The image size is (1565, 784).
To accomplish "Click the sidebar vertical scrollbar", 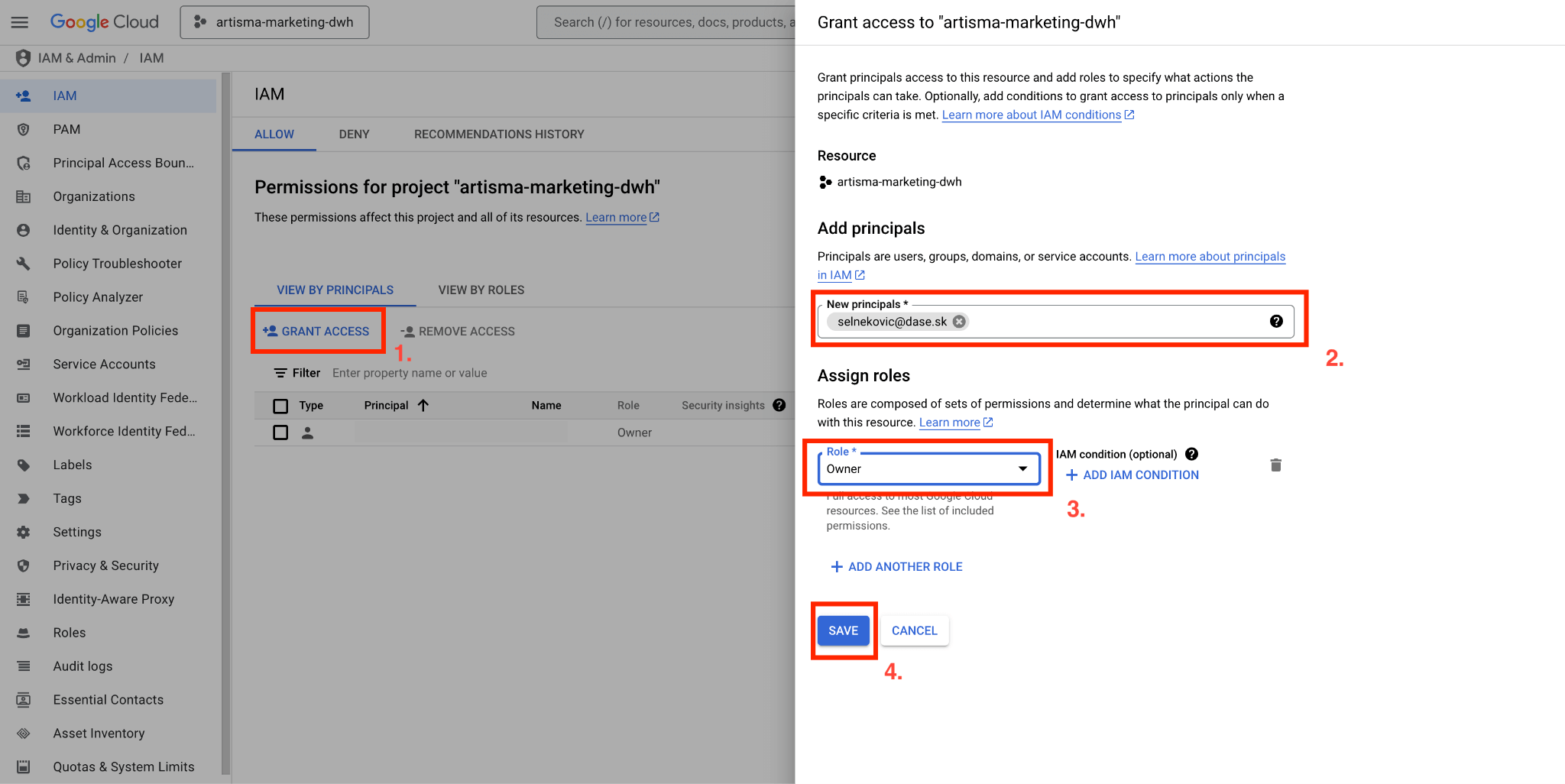I will coord(225,424).
